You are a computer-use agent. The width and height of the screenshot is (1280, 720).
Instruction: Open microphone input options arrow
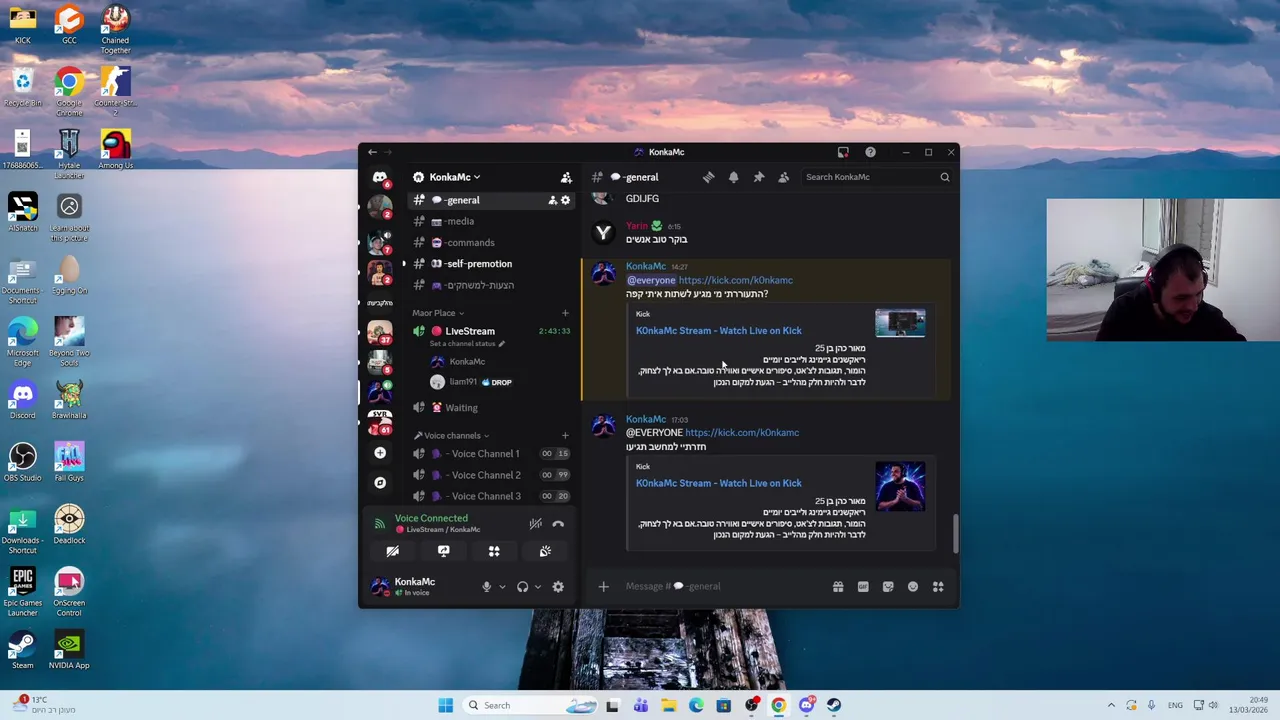tap(502, 587)
